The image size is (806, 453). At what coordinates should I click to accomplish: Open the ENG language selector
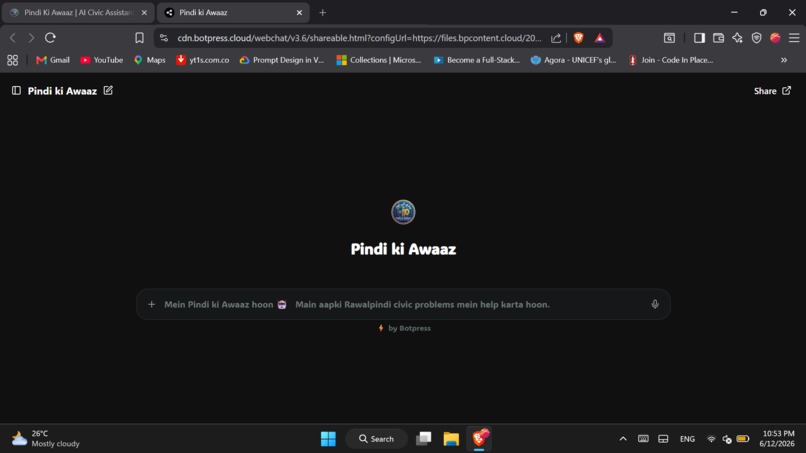click(687, 439)
